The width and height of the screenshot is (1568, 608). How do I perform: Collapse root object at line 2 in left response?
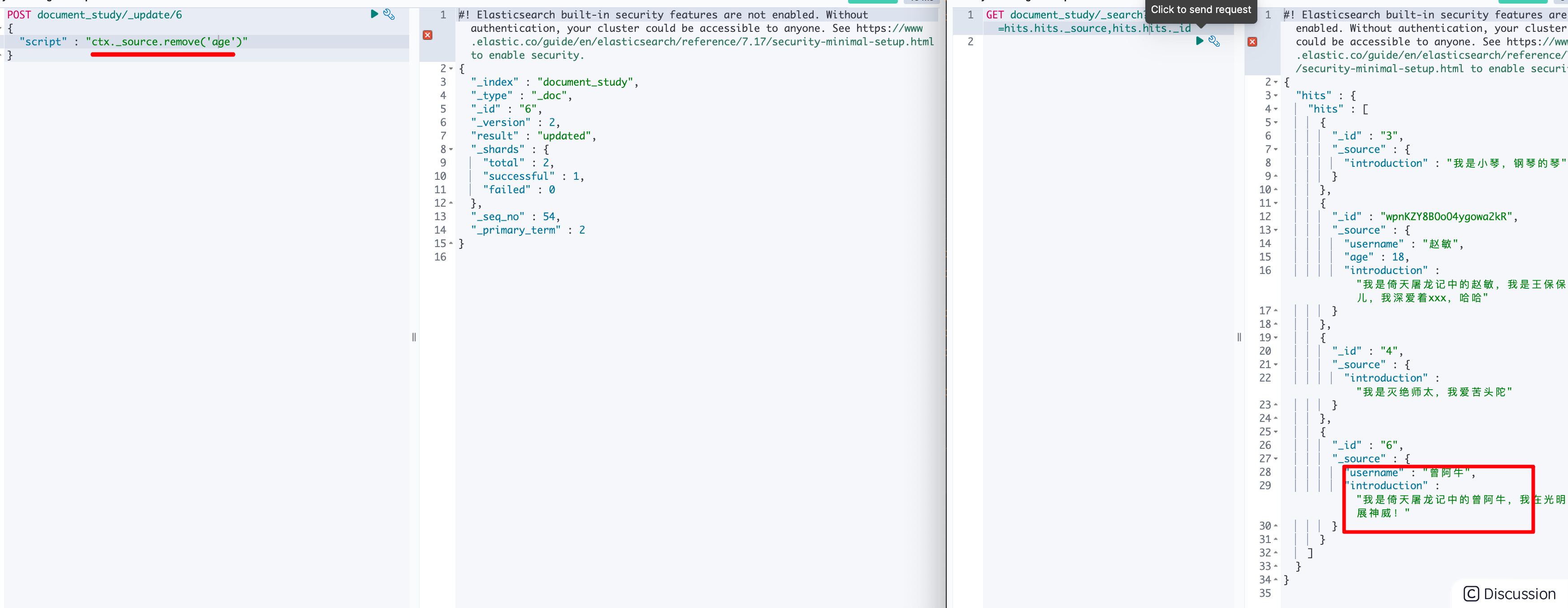pyautogui.click(x=451, y=69)
